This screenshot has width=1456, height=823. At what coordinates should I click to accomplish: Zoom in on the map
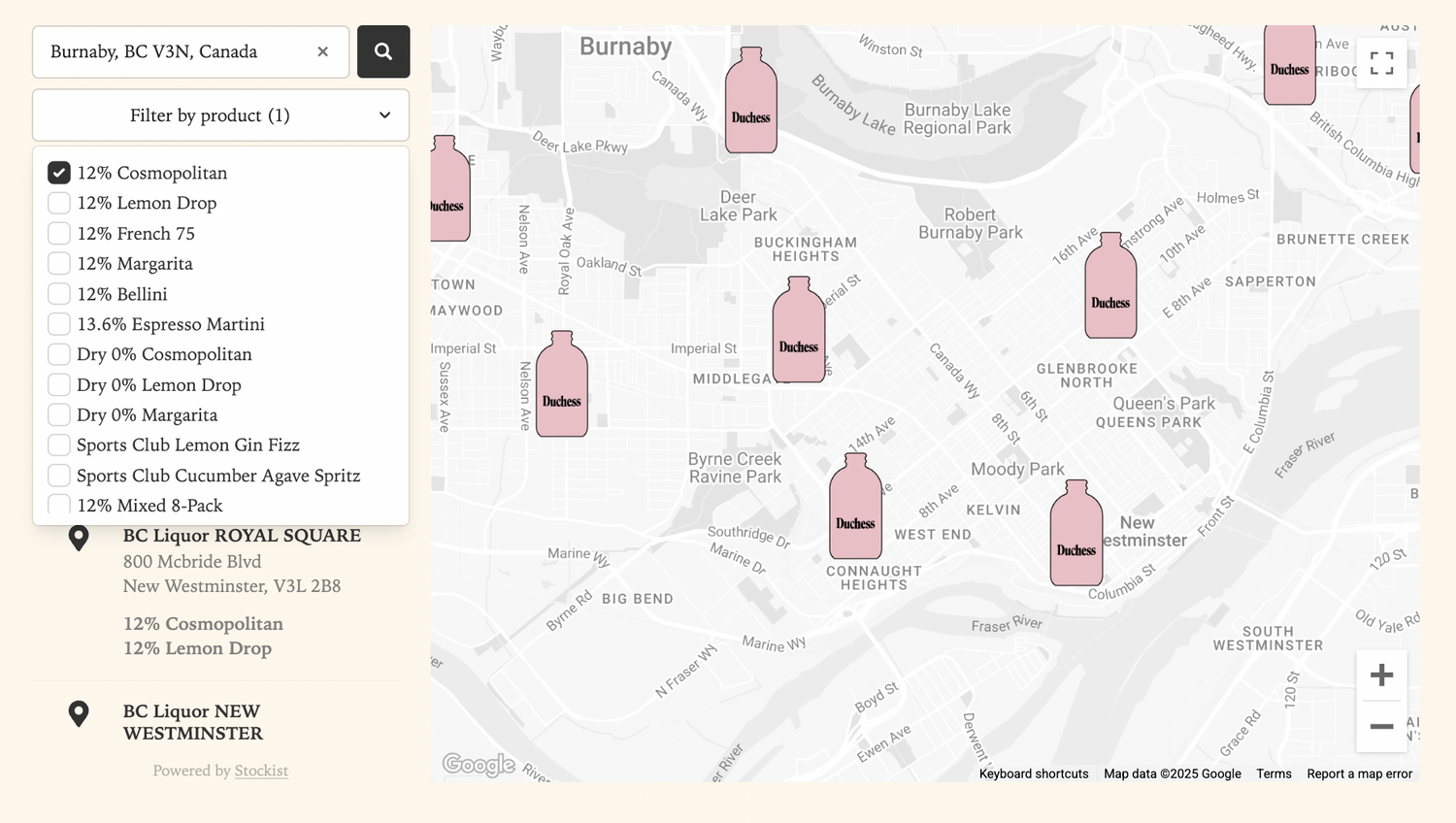pyautogui.click(x=1381, y=675)
